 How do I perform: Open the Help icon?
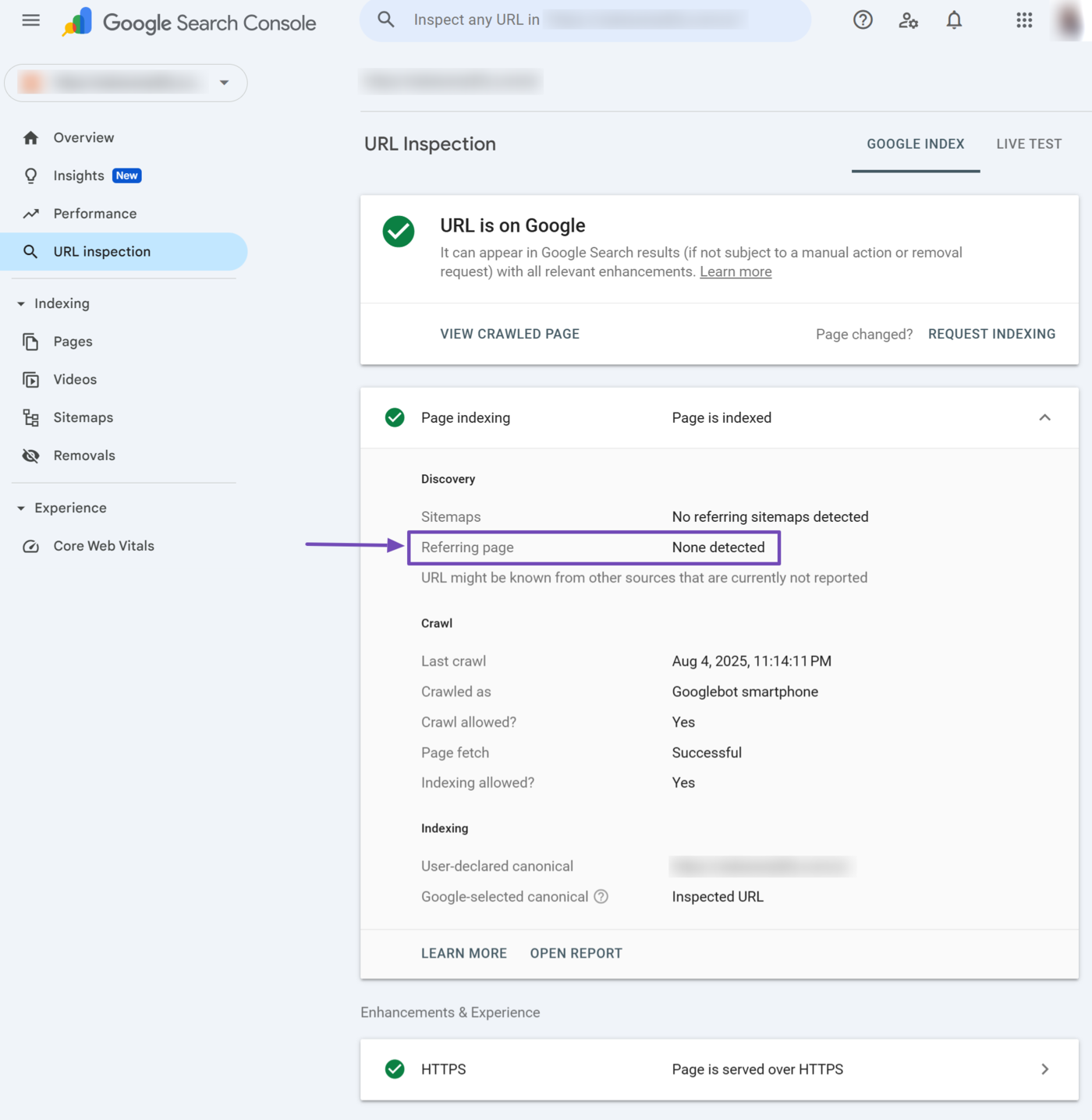point(863,20)
